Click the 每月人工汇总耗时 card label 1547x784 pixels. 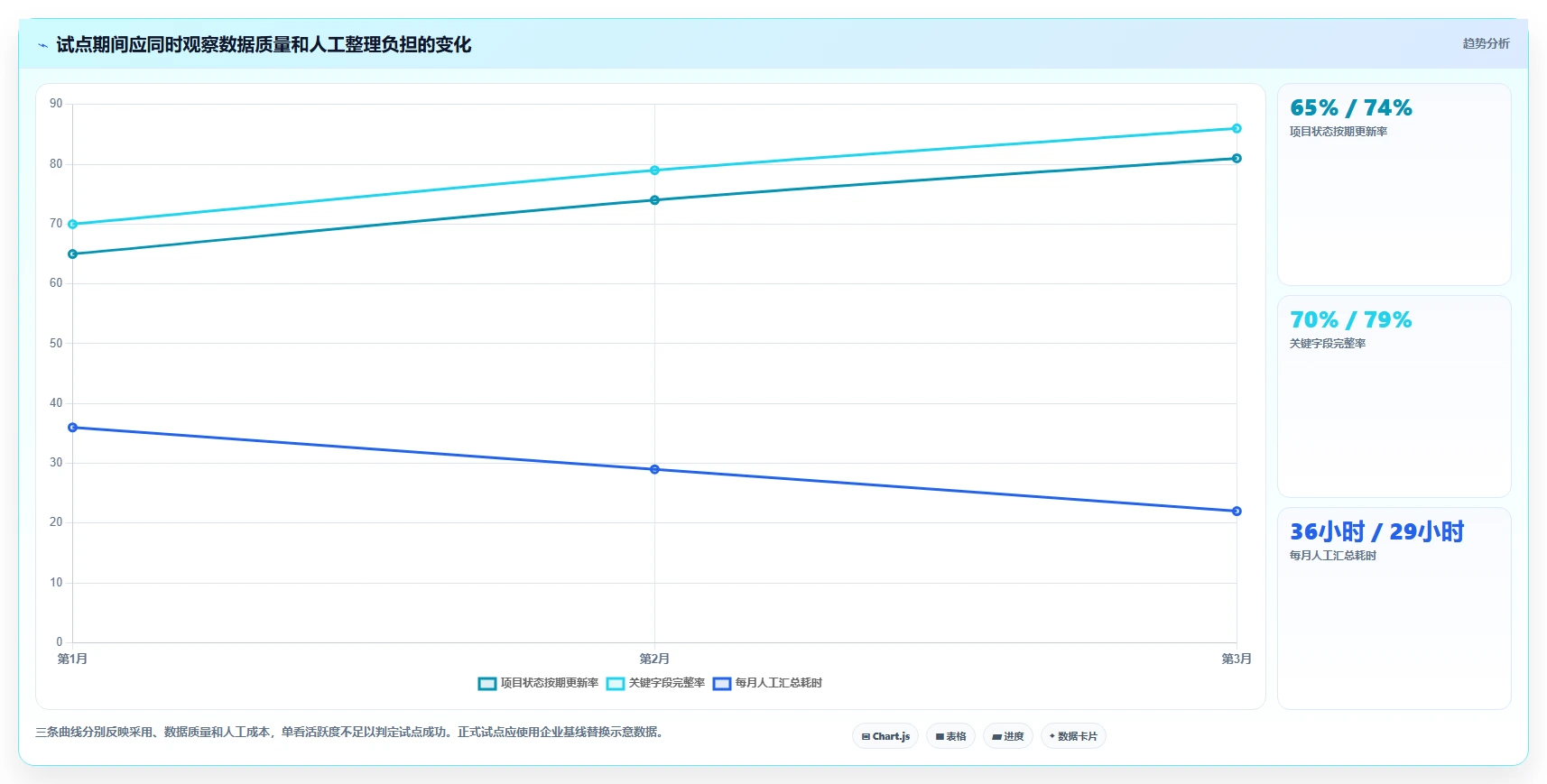click(x=1333, y=556)
